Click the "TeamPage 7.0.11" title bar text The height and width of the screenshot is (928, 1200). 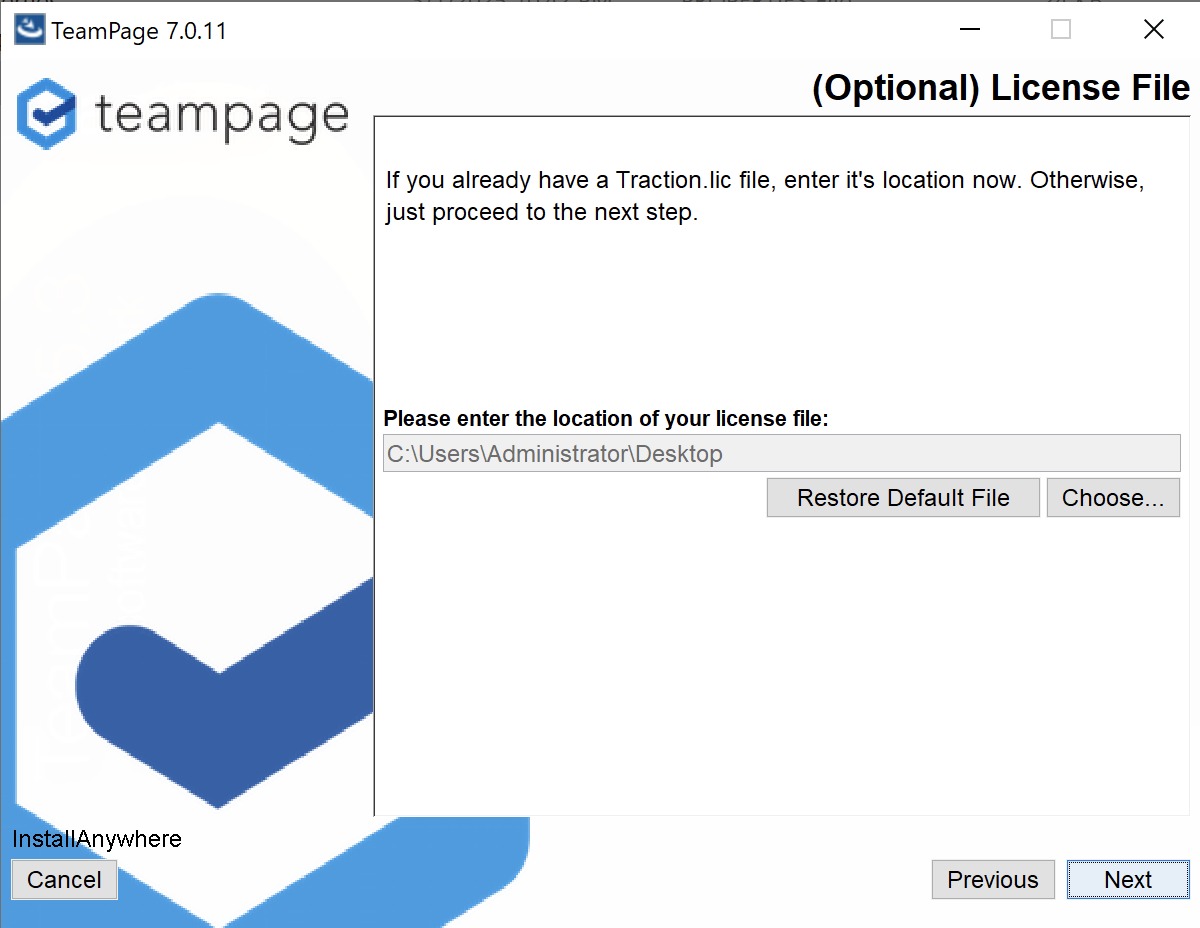click(139, 31)
